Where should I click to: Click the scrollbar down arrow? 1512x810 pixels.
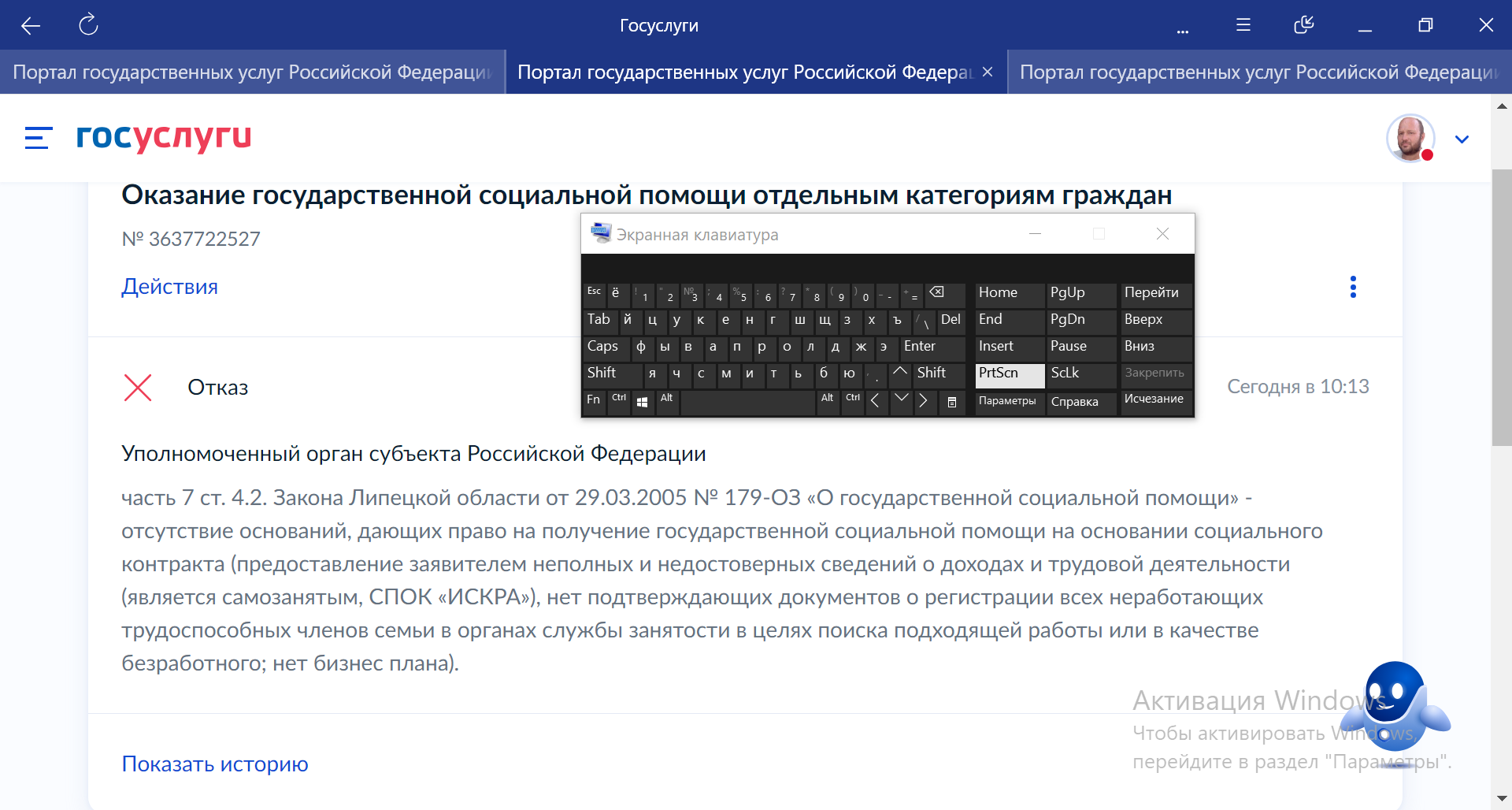tap(1502, 799)
